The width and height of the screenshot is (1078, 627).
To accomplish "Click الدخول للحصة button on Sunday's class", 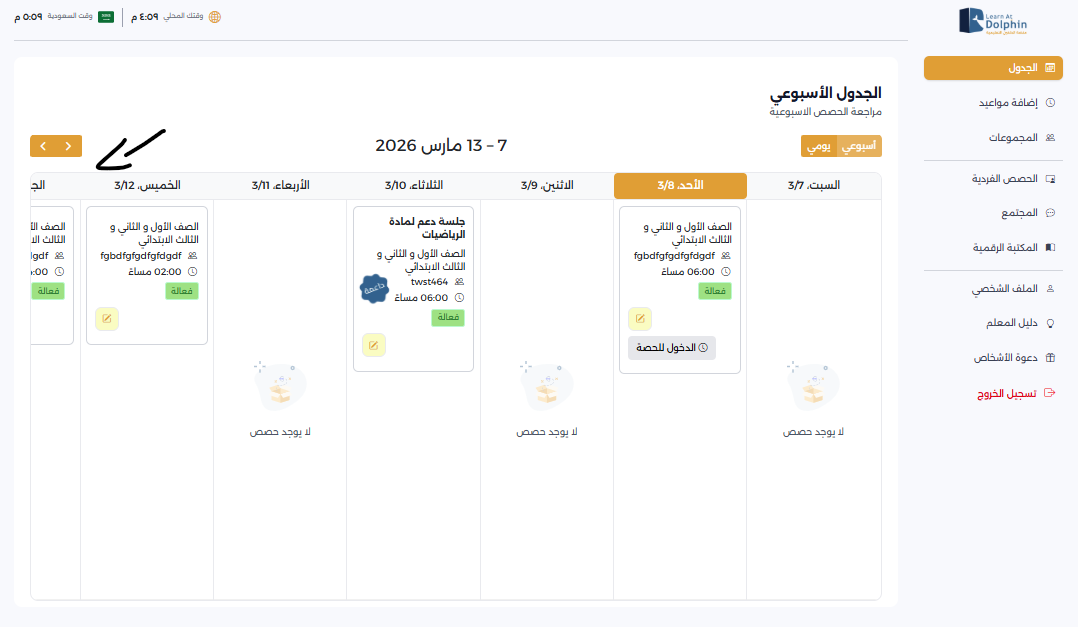I will pyautogui.click(x=672, y=347).
